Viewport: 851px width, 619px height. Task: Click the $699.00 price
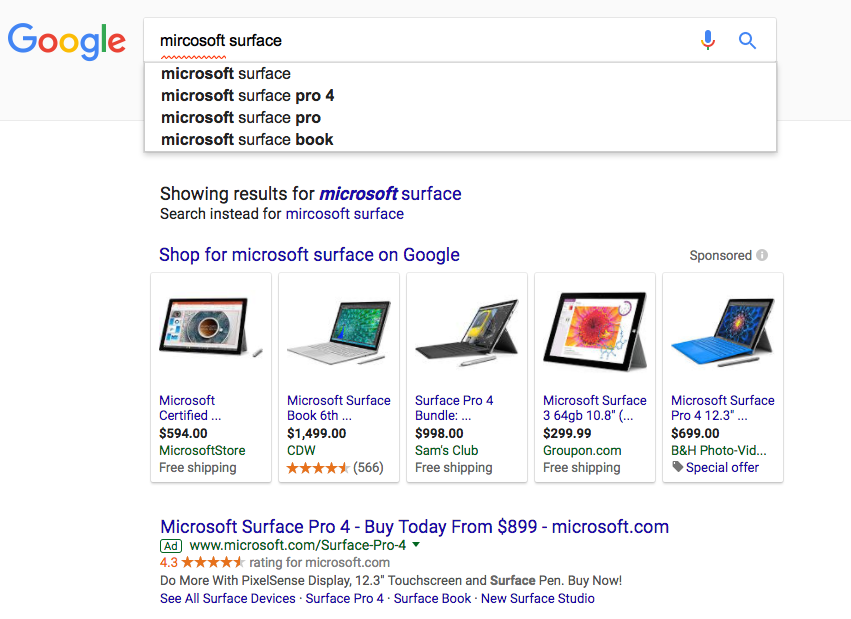[695, 433]
